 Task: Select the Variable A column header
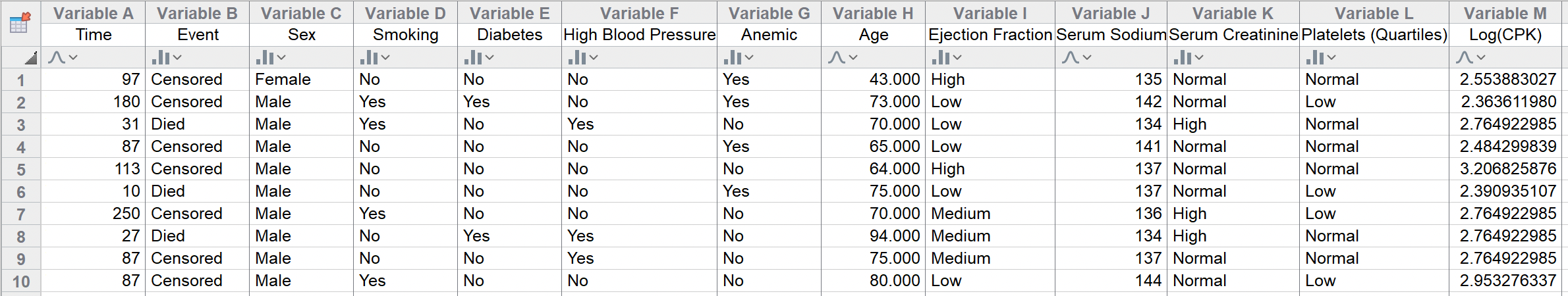(93, 13)
